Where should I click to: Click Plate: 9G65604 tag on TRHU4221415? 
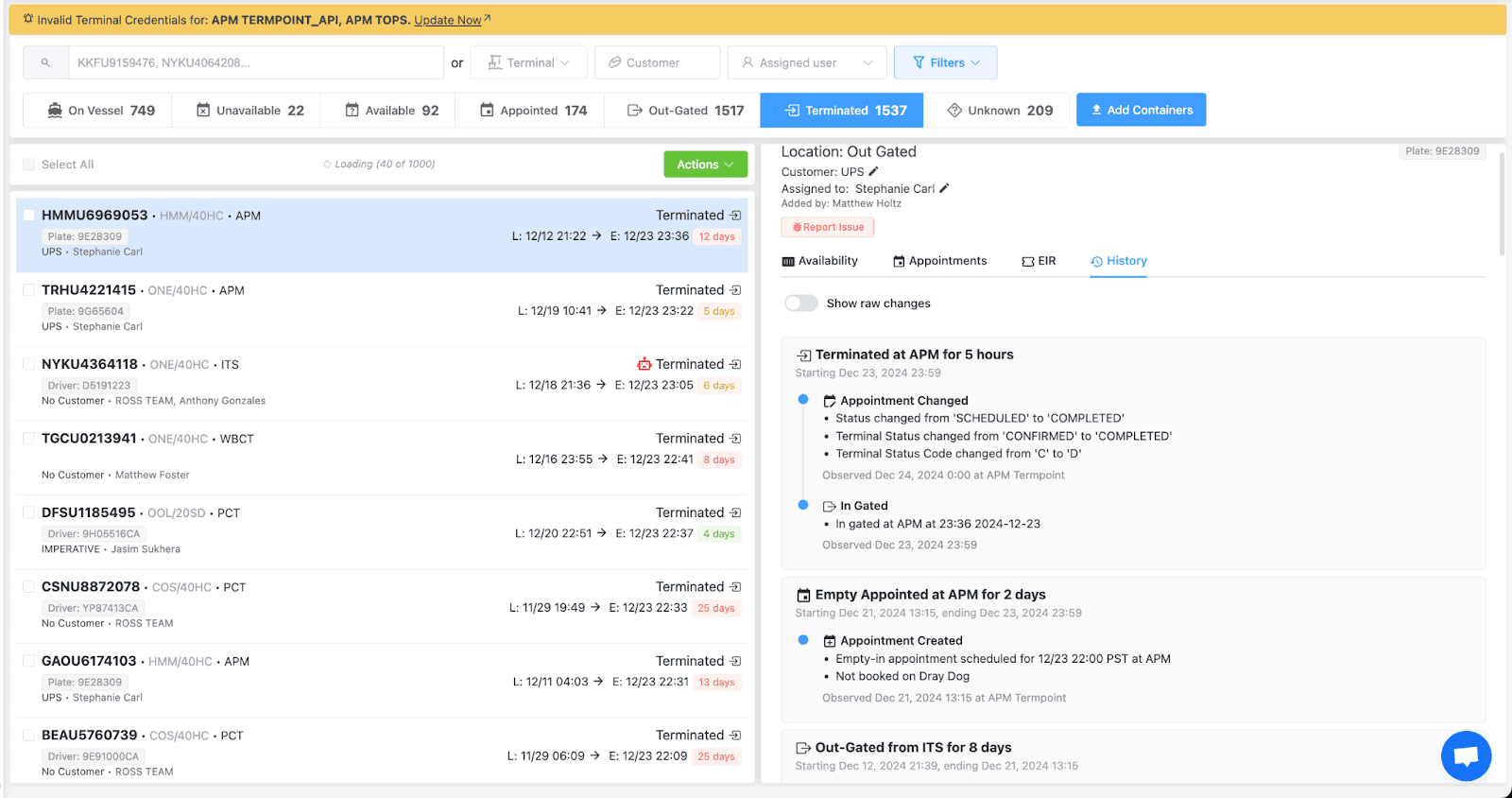85,311
